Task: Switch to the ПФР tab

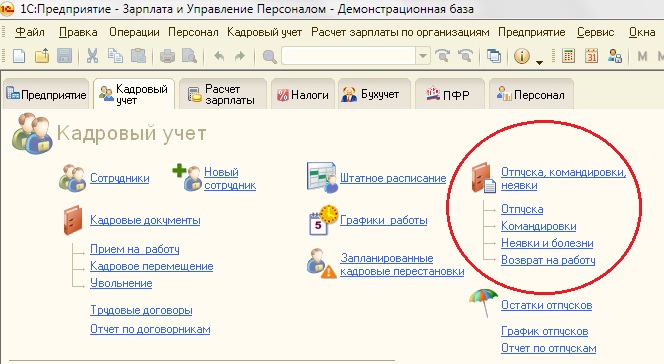Action: 449,94
